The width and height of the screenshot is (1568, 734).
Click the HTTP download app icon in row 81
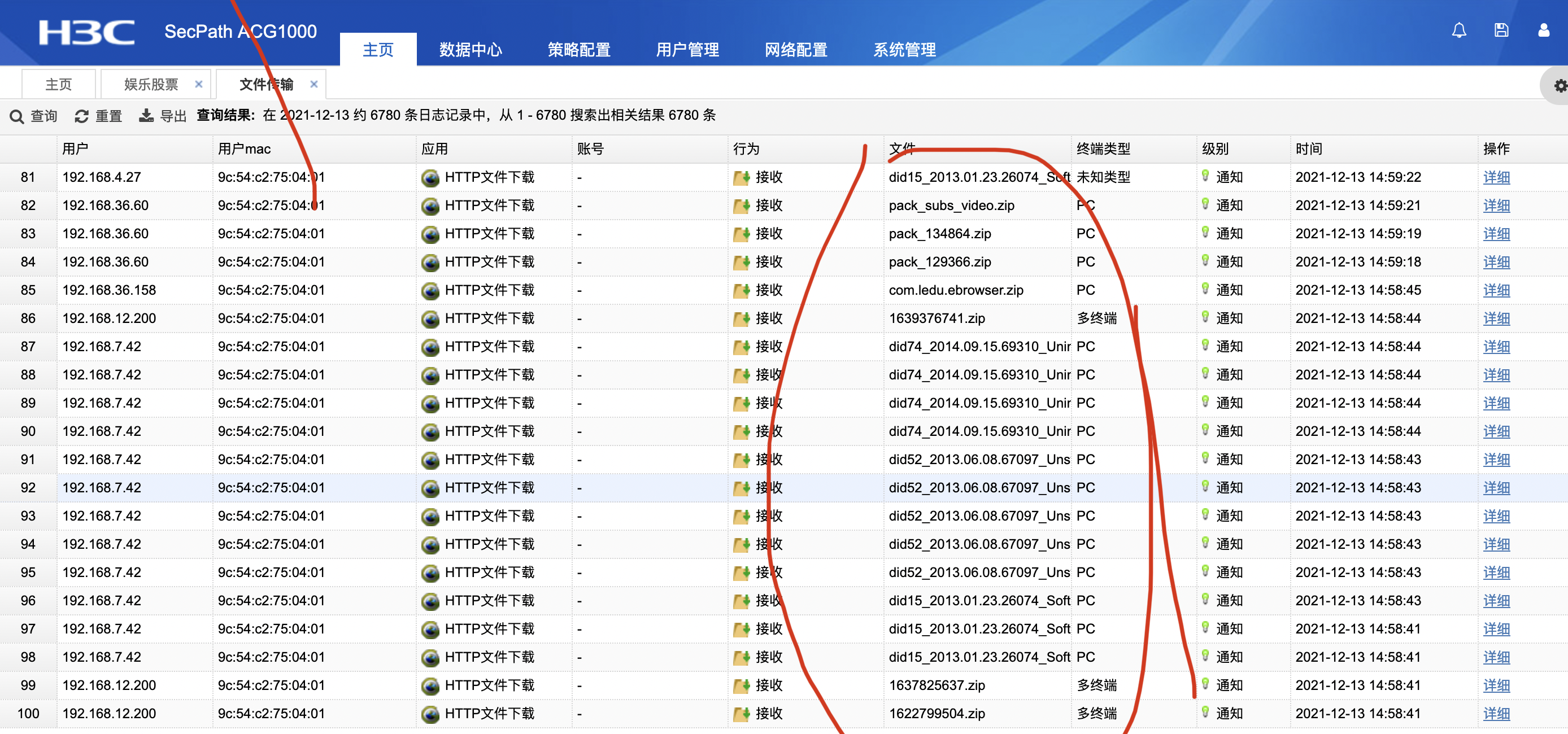click(430, 178)
